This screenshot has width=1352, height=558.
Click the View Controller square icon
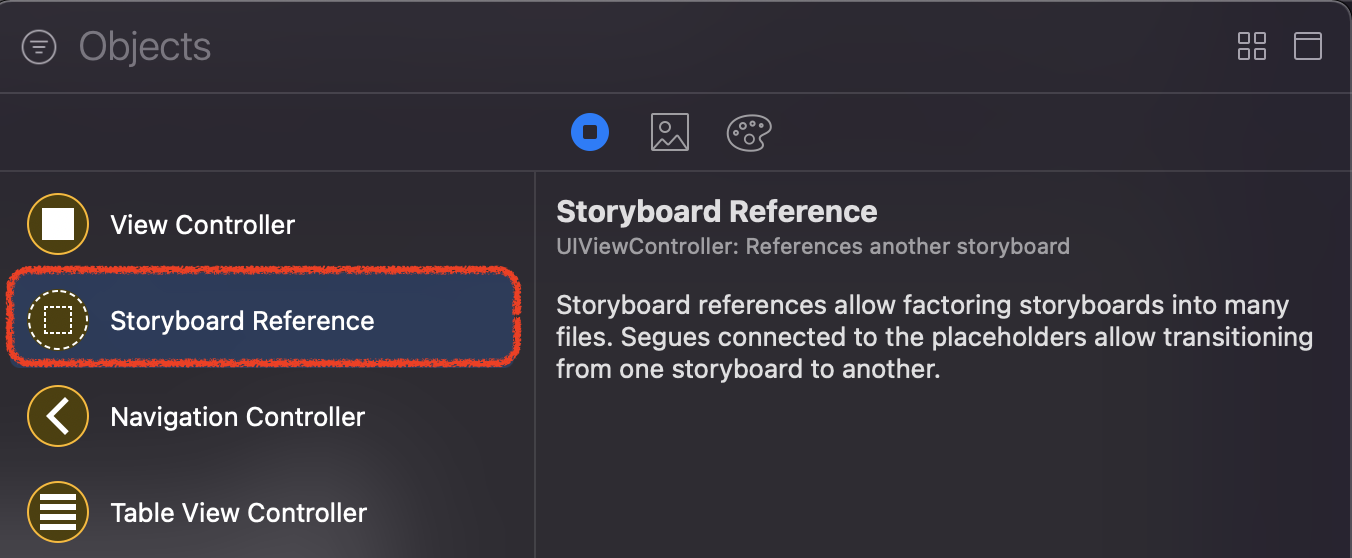click(x=58, y=224)
